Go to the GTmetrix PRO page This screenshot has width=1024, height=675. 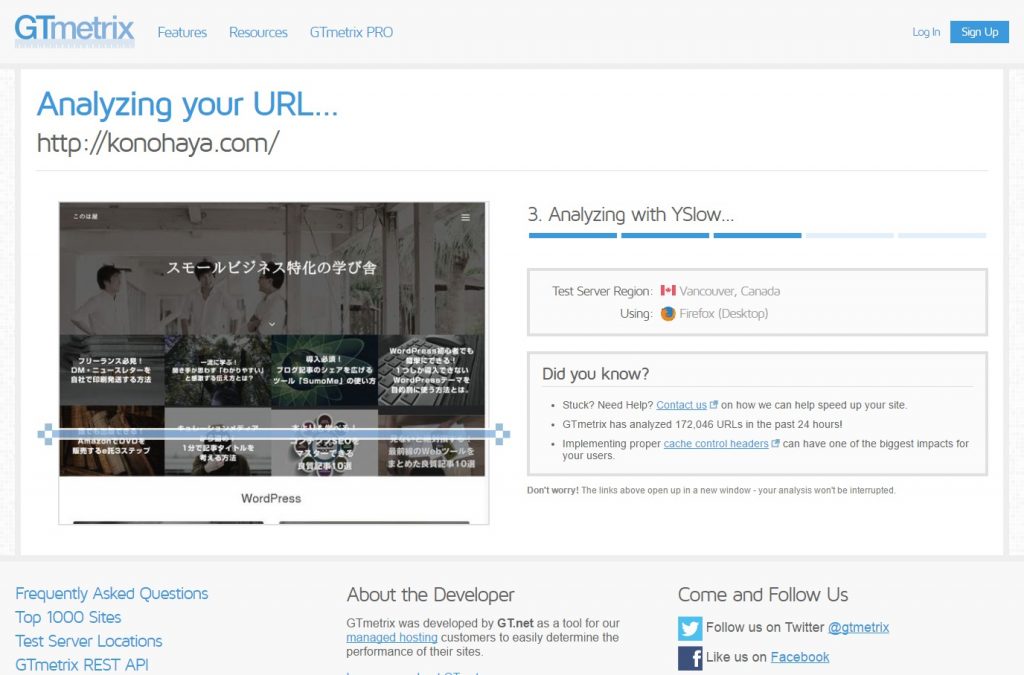351,32
